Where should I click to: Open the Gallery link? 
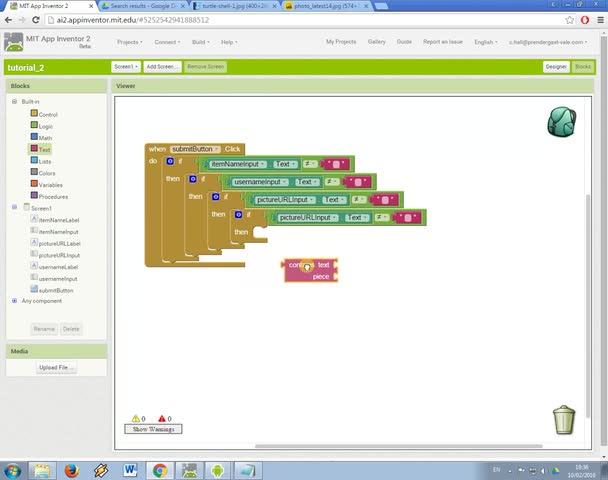(x=377, y=41)
